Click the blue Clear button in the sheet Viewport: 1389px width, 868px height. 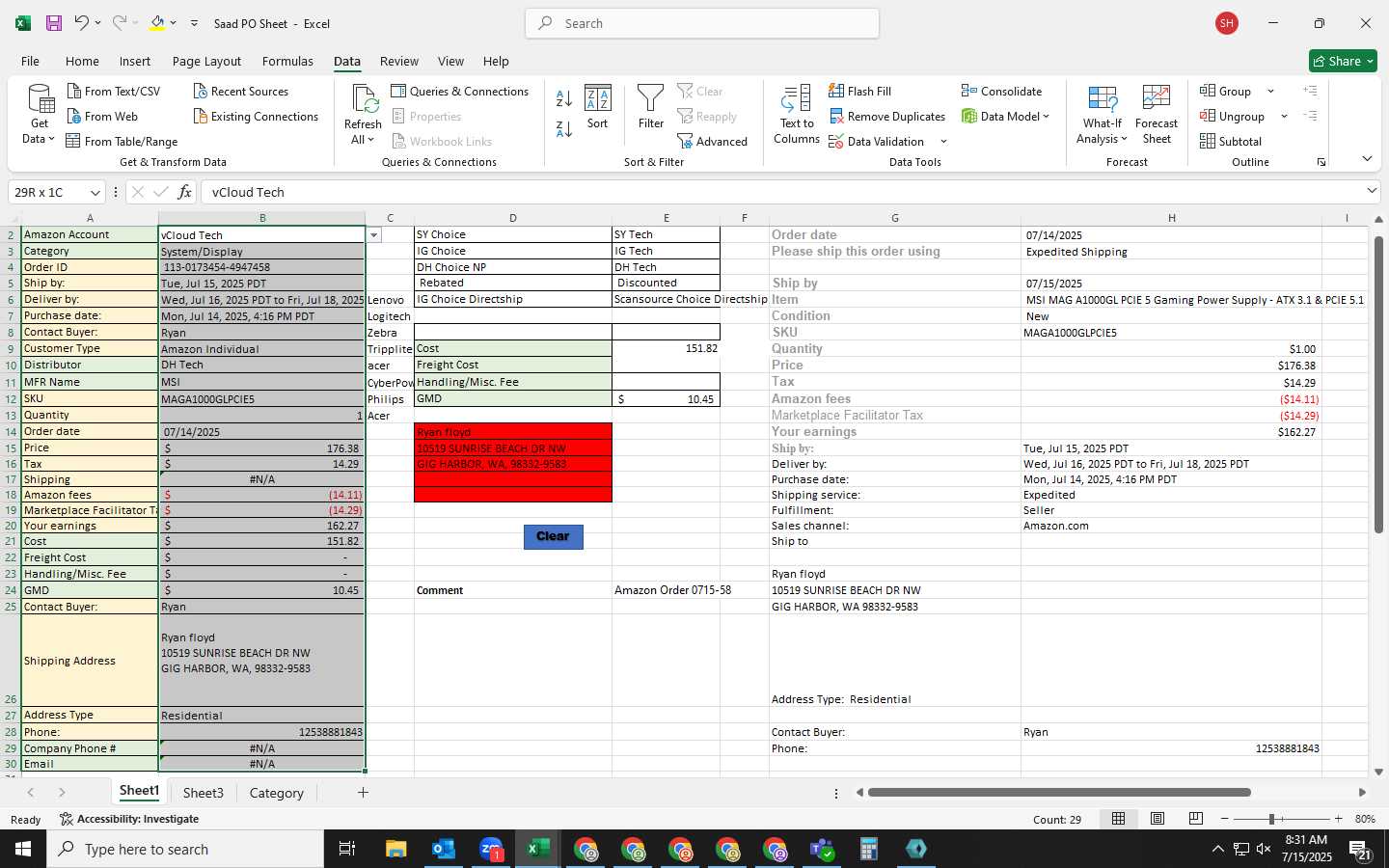tap(554, 536)
